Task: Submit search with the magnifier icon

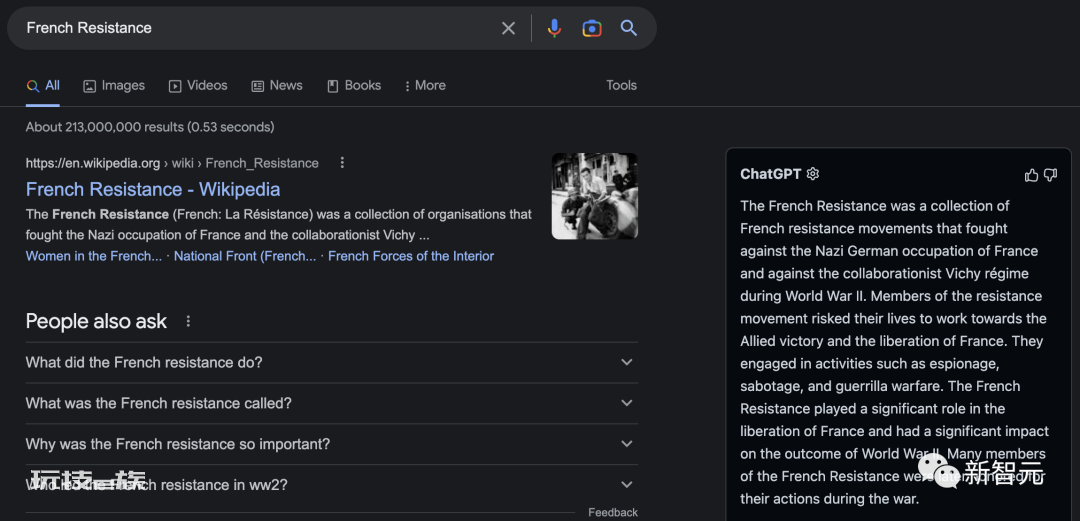Action: (x=628, y=28)
